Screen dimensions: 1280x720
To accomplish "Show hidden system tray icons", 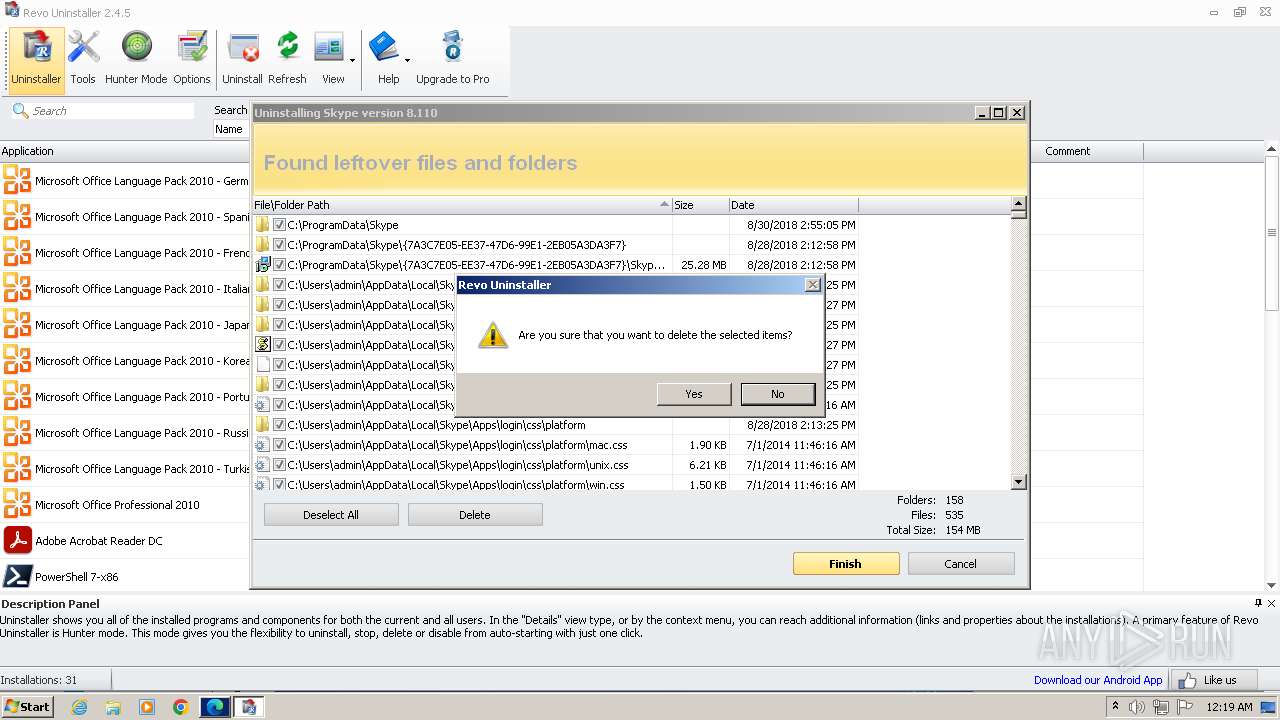I will coord(1115,707).
